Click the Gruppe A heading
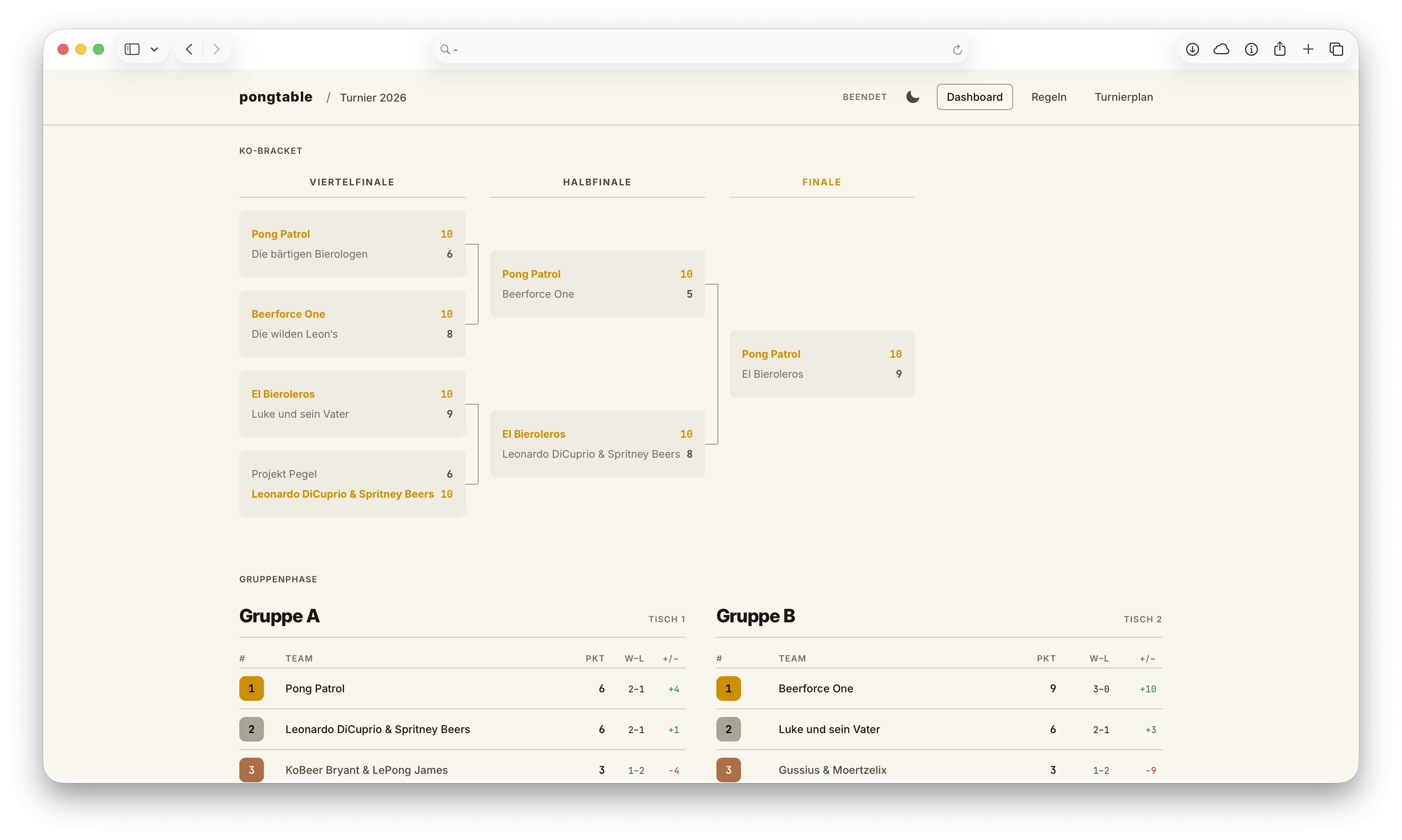Image resolution: width=1402 pixels, height=840 pixels. tap(279, 616)
